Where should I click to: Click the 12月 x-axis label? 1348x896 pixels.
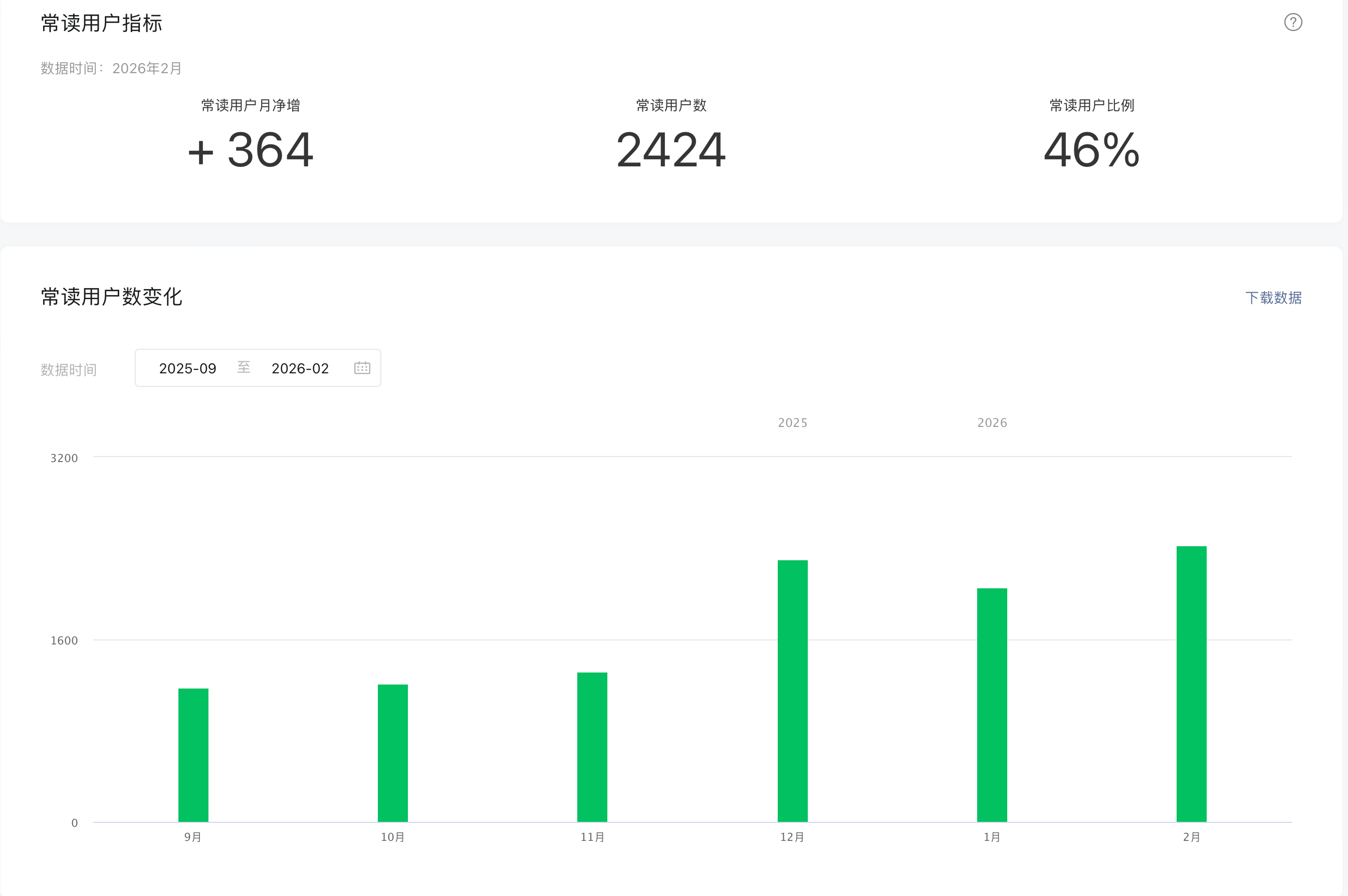click(x=792, y=837)
